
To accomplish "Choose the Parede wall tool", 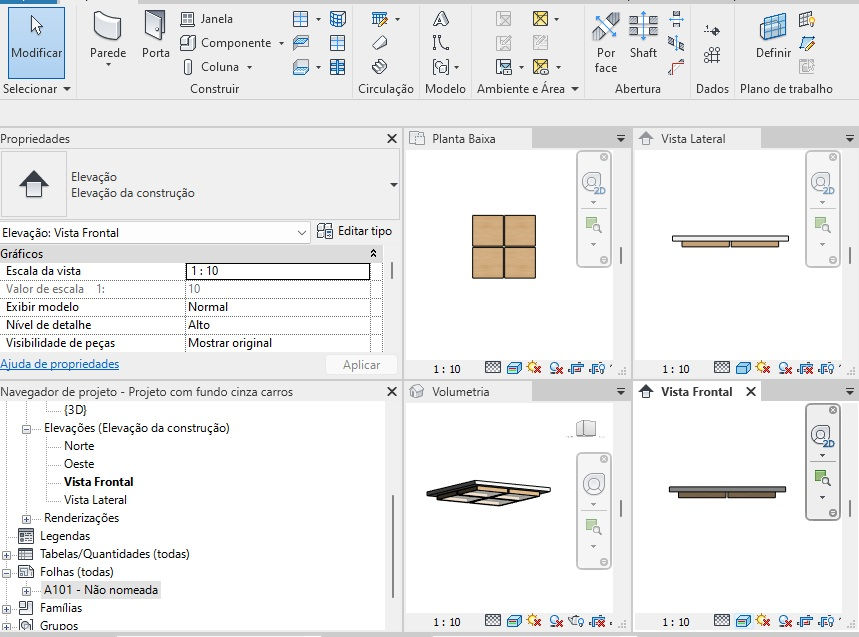I will click(108, 41).
